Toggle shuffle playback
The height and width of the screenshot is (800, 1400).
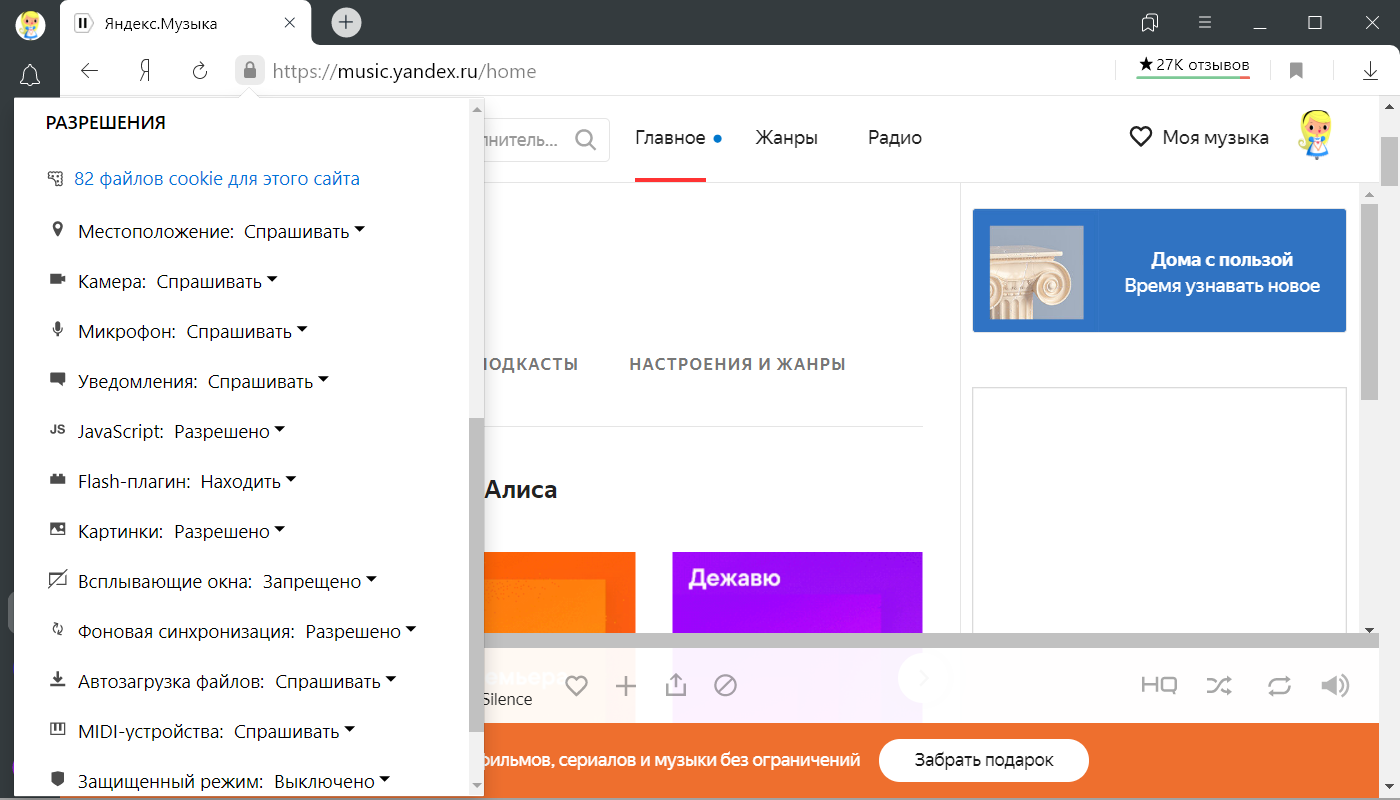click(x=1219, y=686)
